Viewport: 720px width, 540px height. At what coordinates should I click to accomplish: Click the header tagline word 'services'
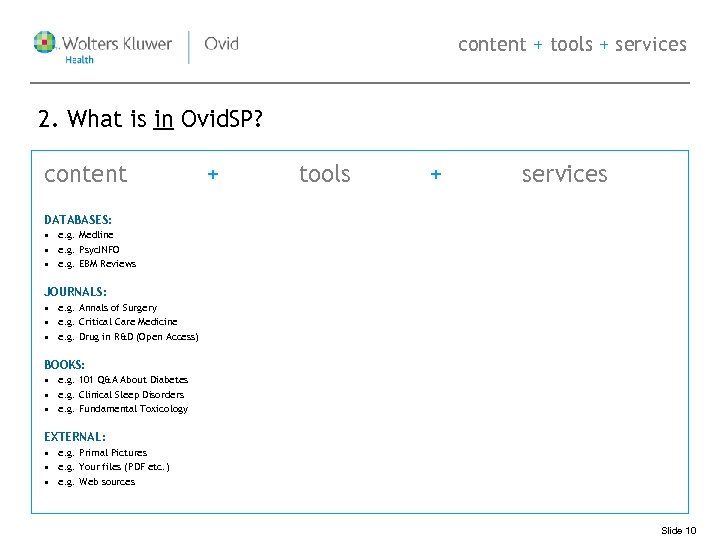651,45
